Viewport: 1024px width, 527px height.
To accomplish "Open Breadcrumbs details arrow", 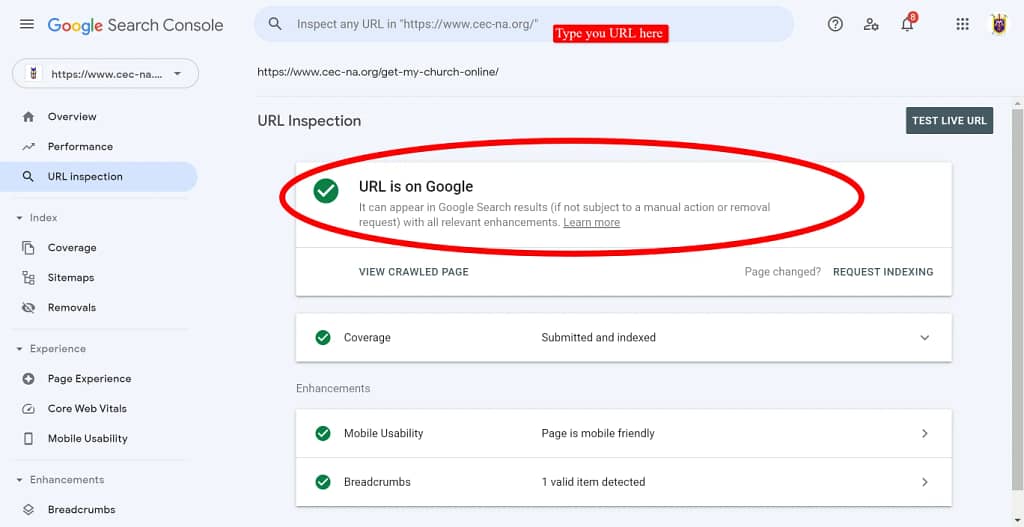I will pyautogui.click(x=925, y=482).
